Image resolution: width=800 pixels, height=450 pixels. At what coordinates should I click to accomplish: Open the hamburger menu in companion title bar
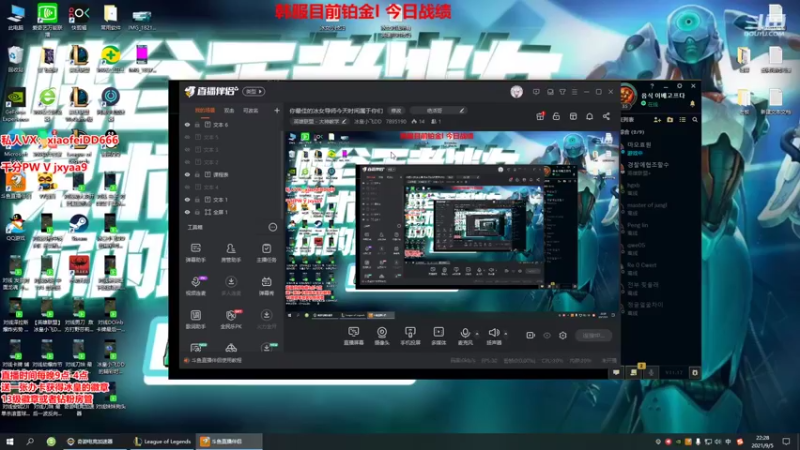coord(574,92)
